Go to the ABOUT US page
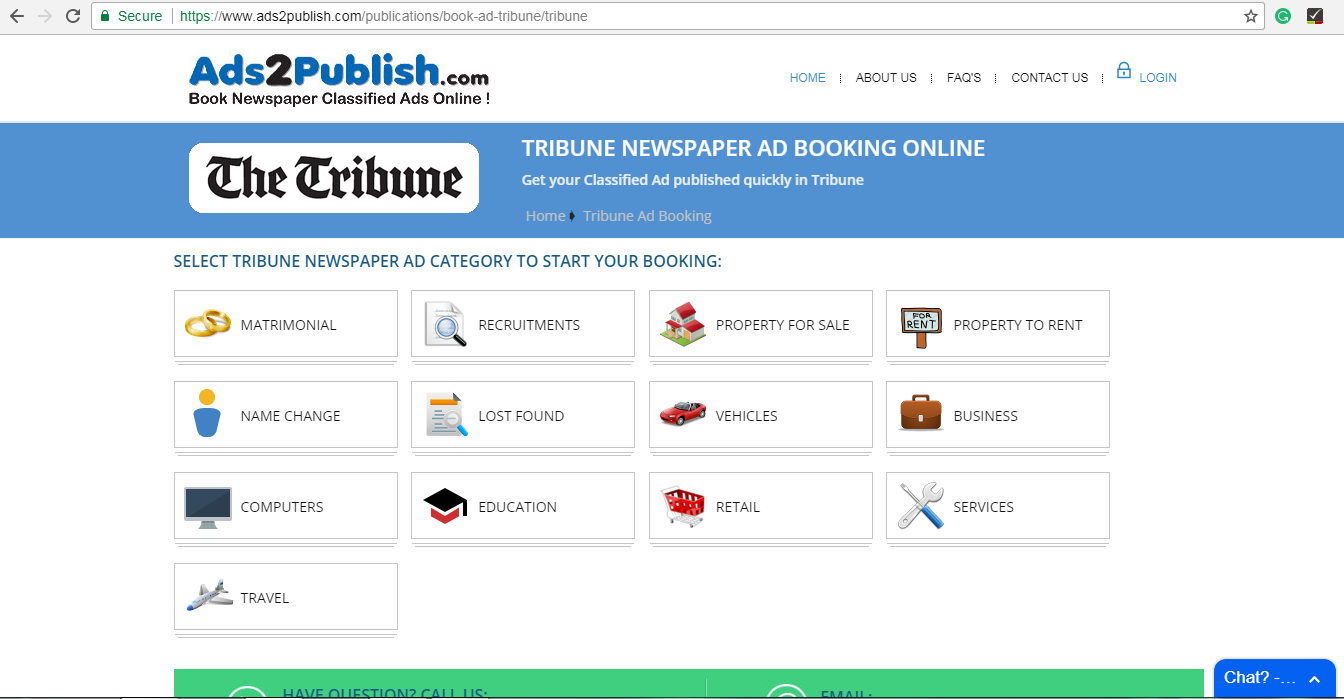Screen dimensions: 1344x699 pyautogui.click(x=886, y=77)
